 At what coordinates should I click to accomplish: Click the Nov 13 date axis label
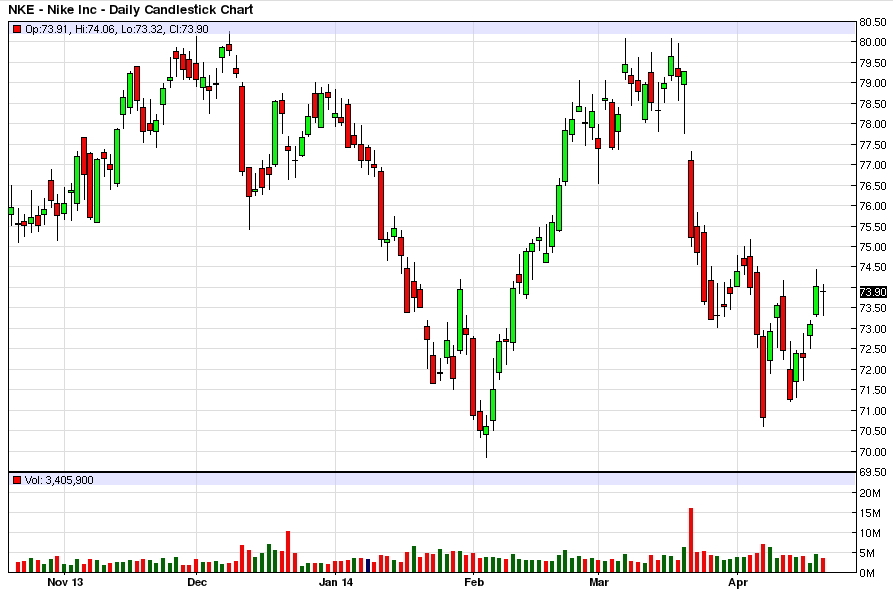click(65, 582)
